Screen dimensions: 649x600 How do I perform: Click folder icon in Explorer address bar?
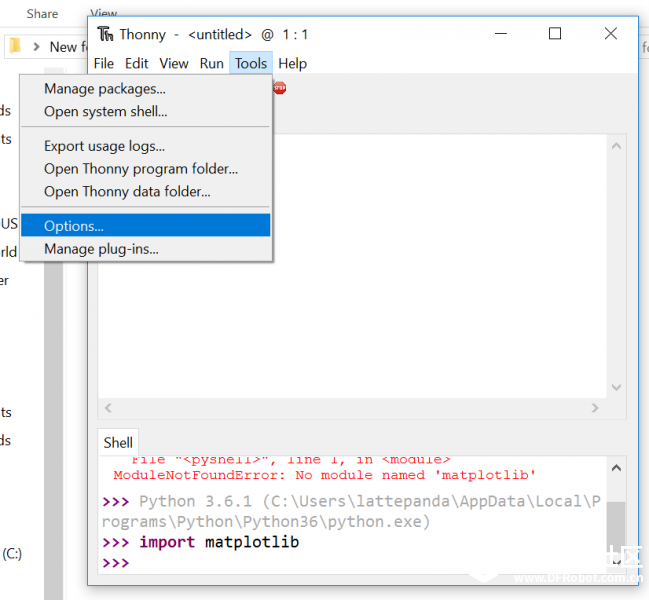(x=15, y=46)
